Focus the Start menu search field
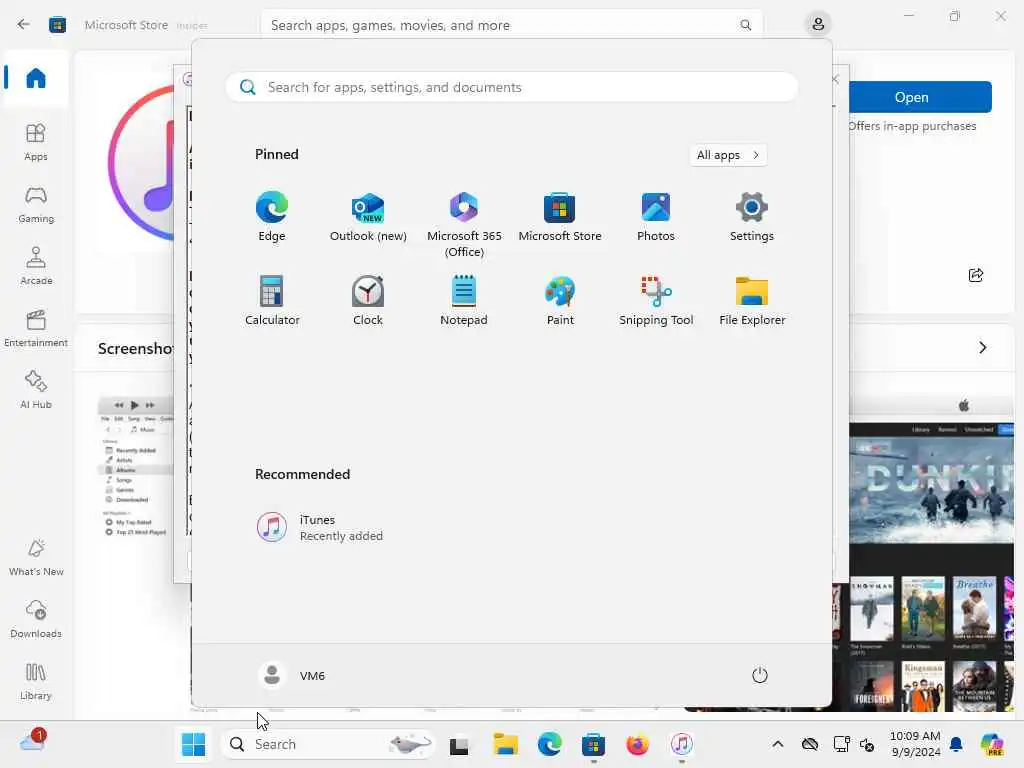 [511, 88]
